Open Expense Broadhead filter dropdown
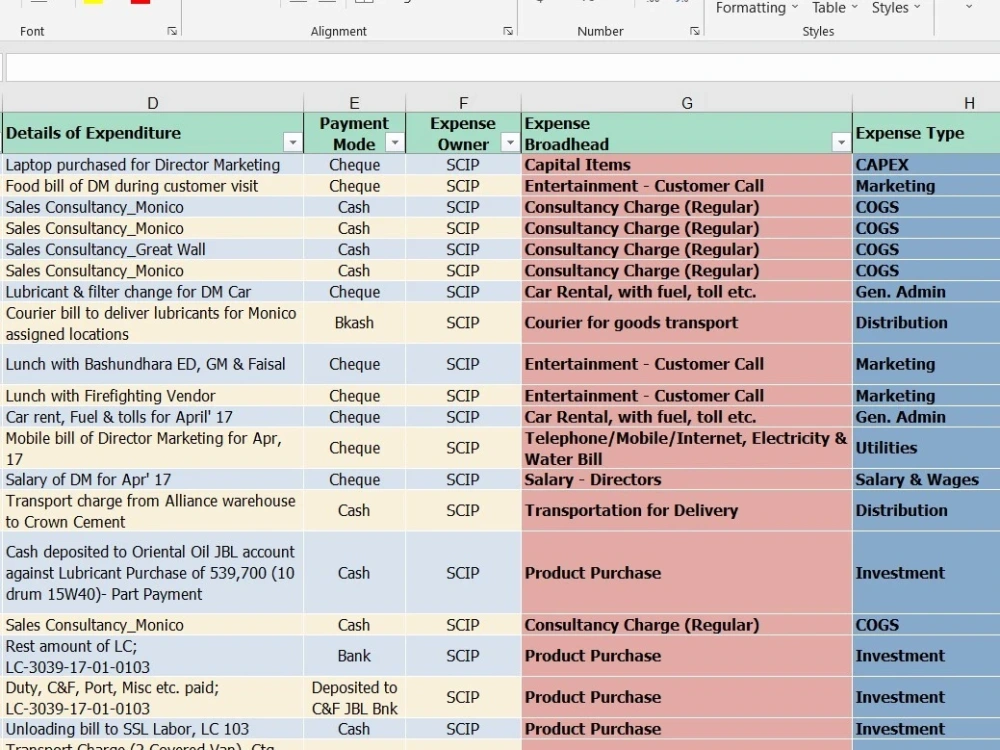This screenshot has height=750, width=1000. click(x=841, y=143)
